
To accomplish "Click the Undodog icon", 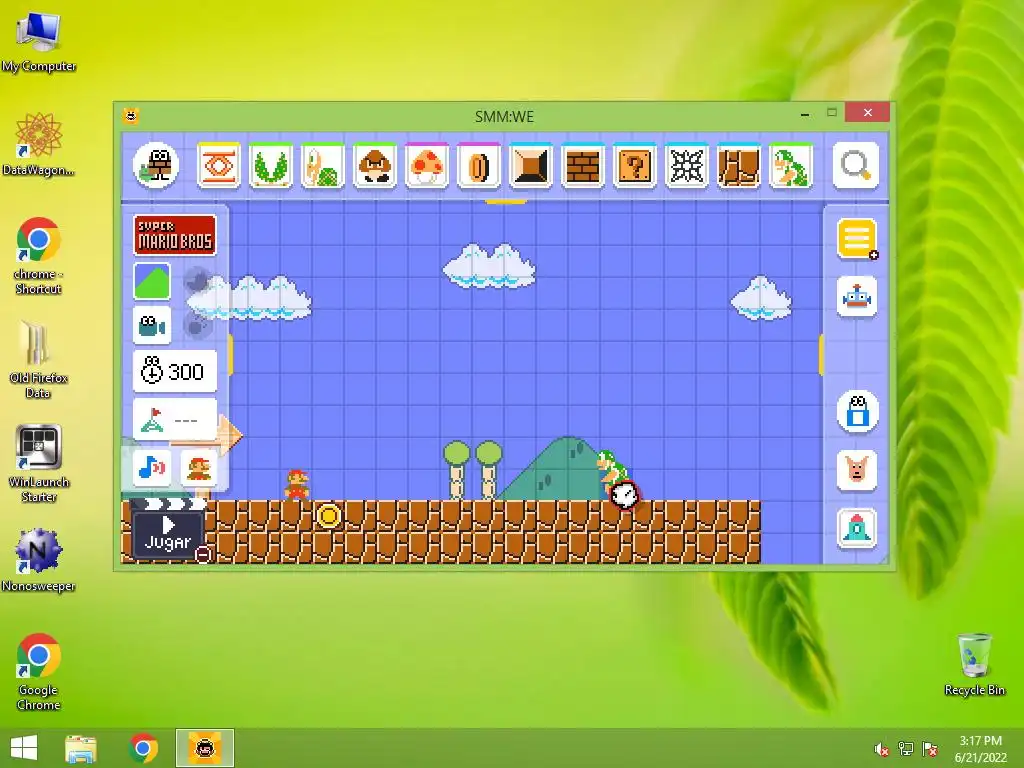I will [856, 470].
